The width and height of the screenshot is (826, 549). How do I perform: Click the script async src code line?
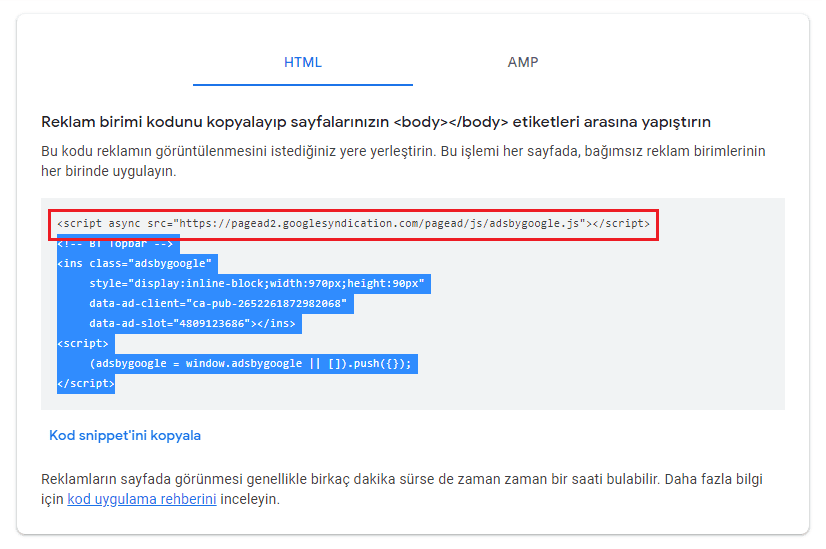click(x=353, y=223)
